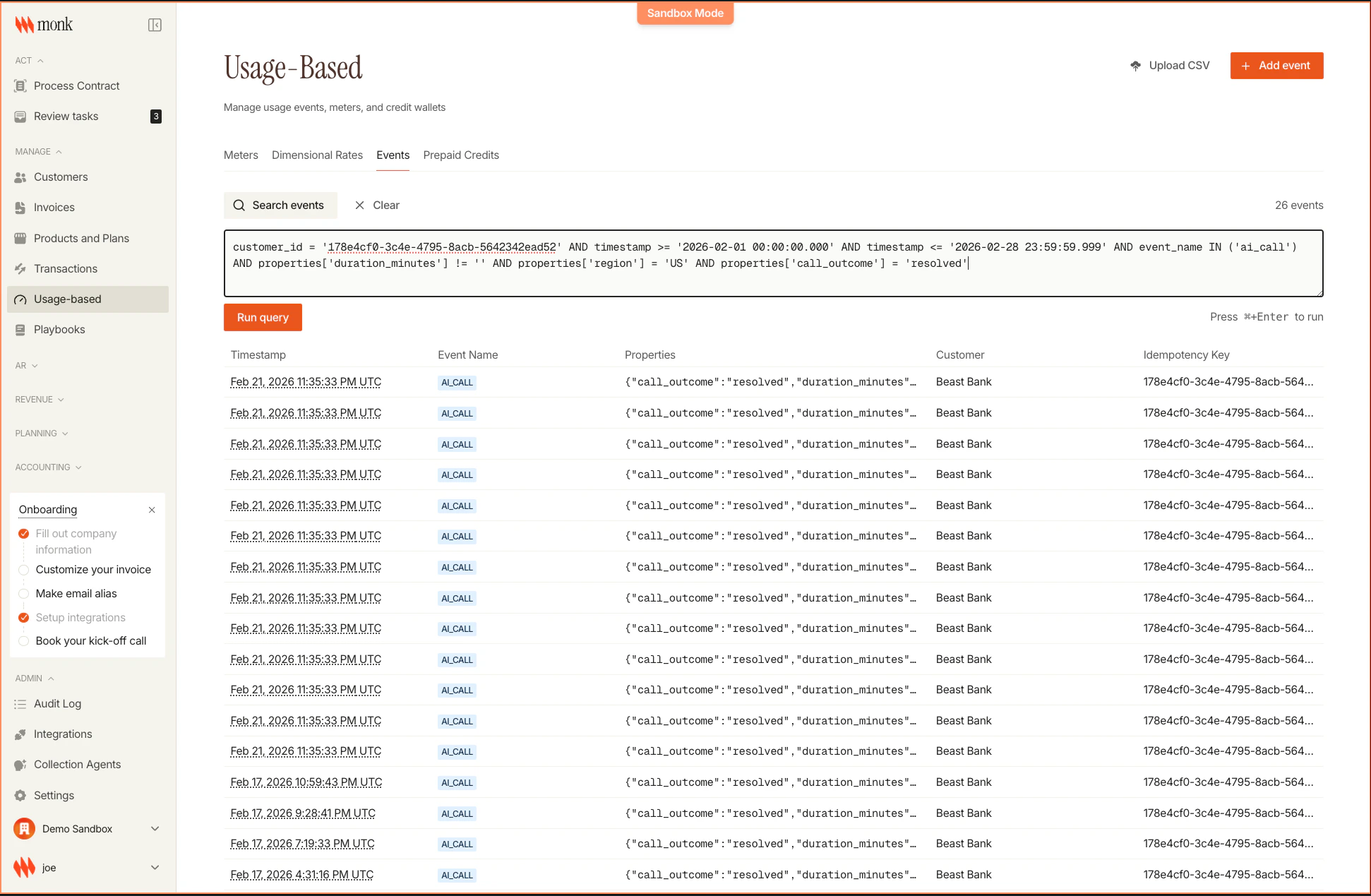Expand the AR sidebar section
The height and width of the screenshot is (896, 1371).
(27, 366)
